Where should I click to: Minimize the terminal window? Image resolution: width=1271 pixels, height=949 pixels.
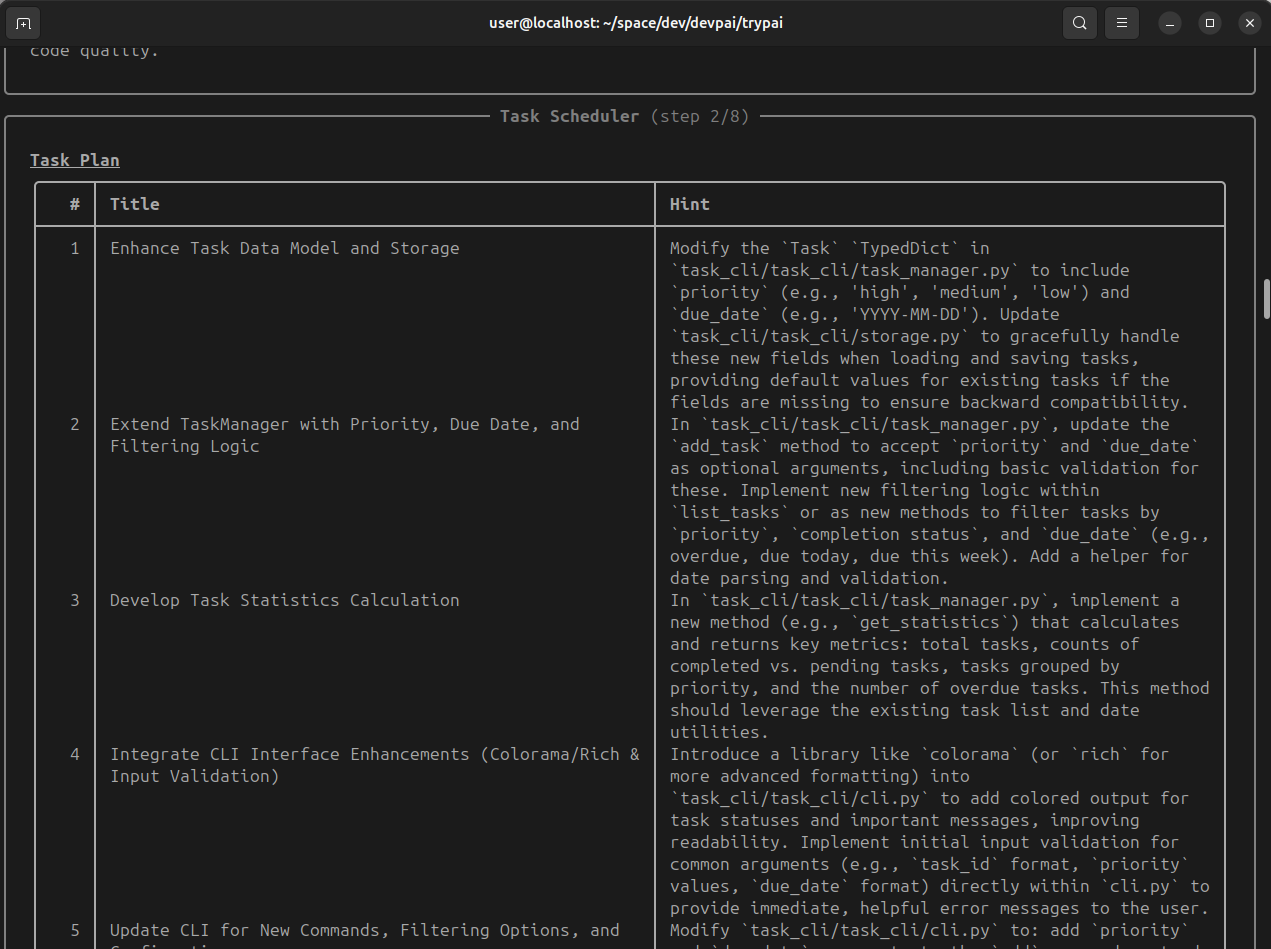coord(1170,23)
